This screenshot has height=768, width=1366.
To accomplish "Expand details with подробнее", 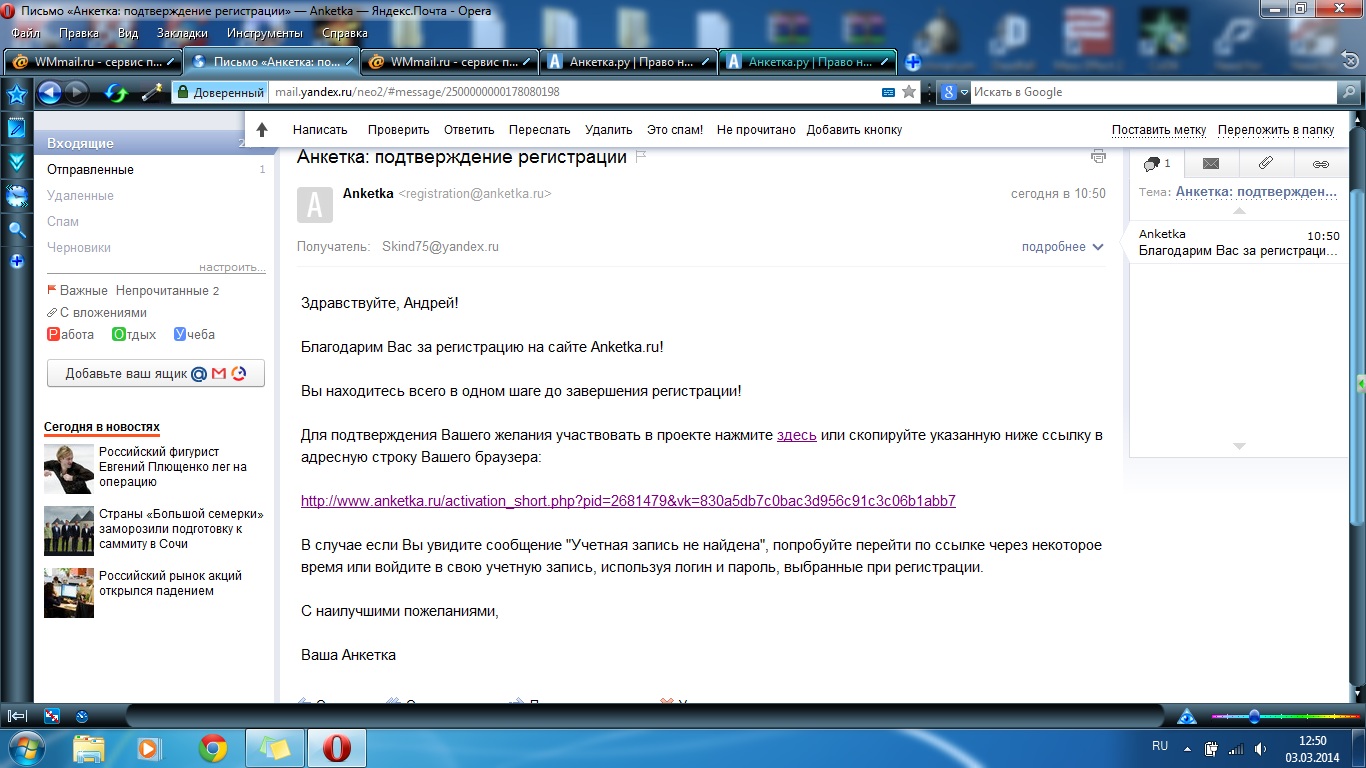I will 1062,247.
